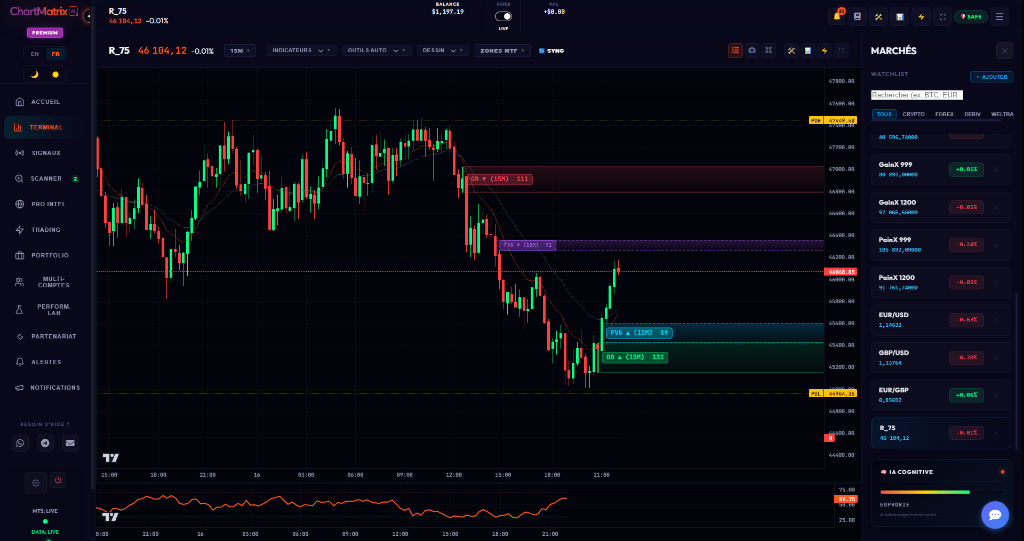Select PainX 1200 in the watchlist
The image size is (1024, 541).
point(941,282)
